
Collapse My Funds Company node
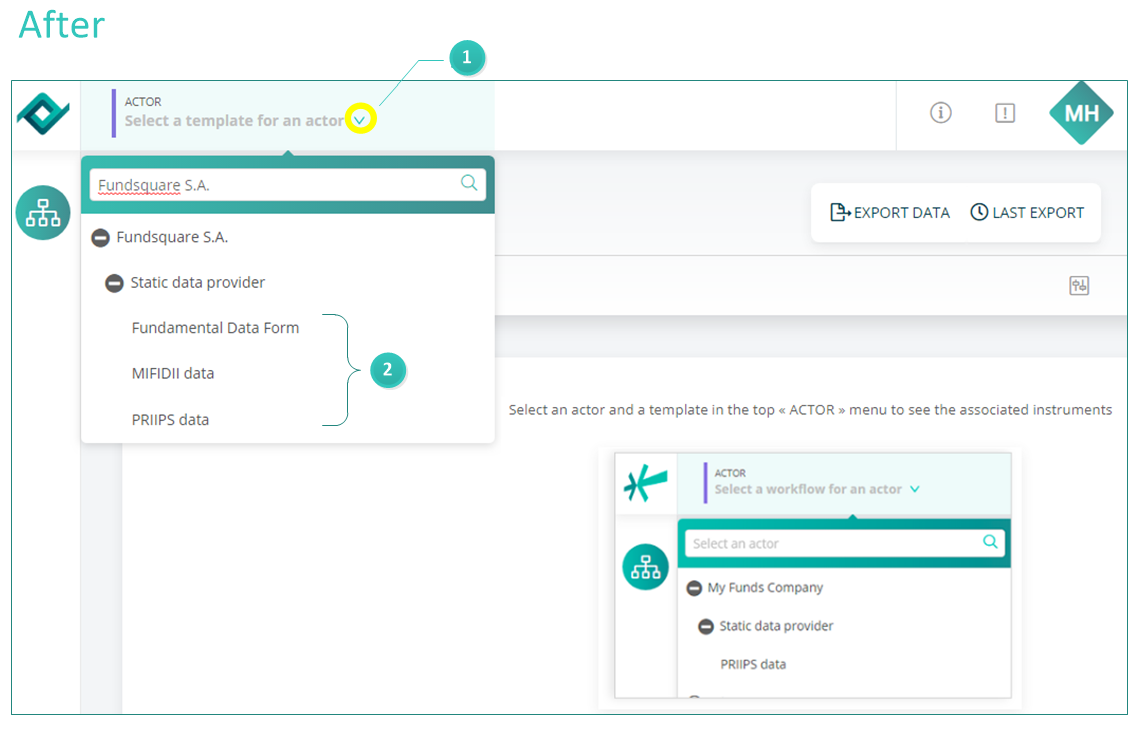coord(694,588)
